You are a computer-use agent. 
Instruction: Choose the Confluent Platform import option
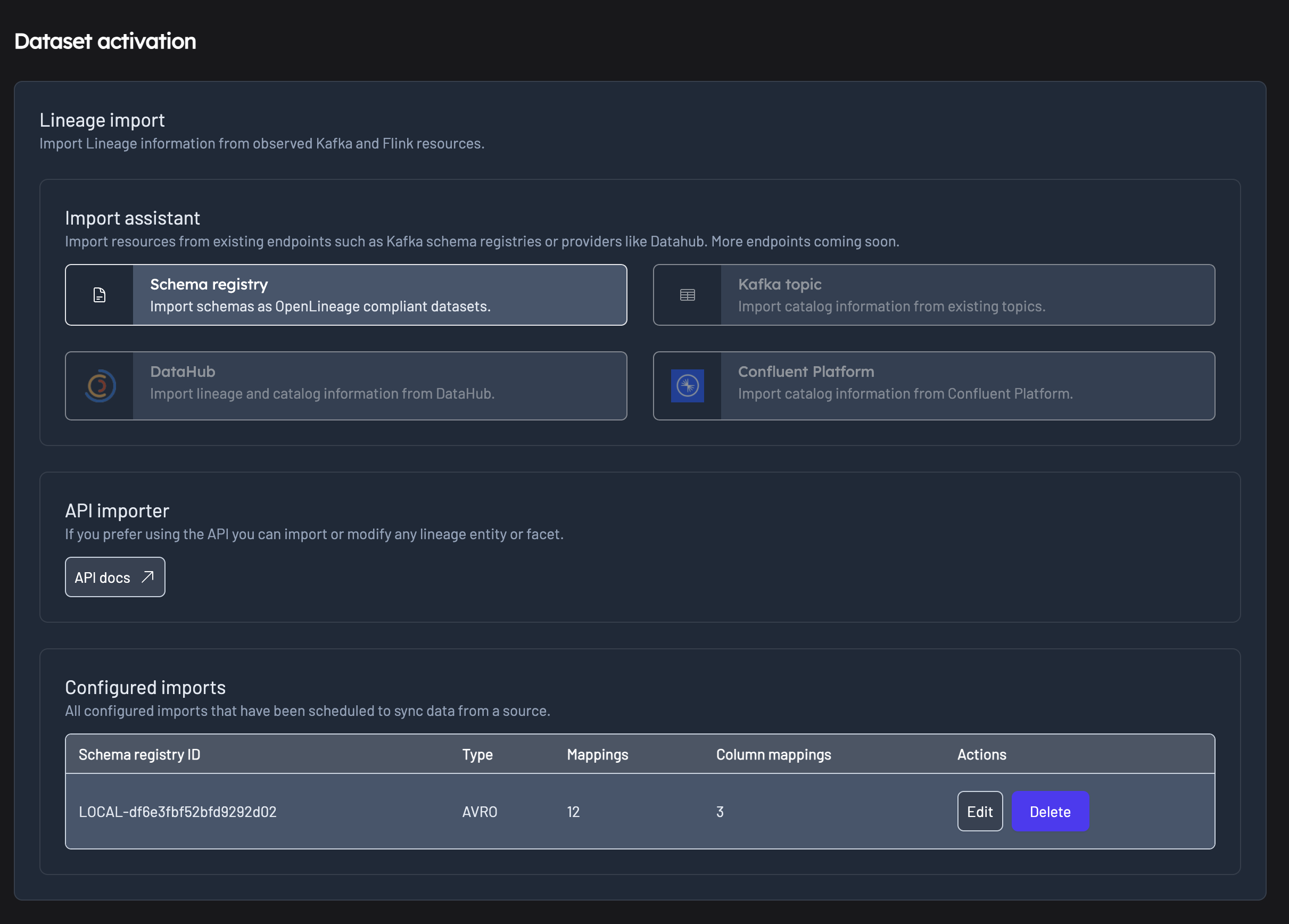coord(934,386)
